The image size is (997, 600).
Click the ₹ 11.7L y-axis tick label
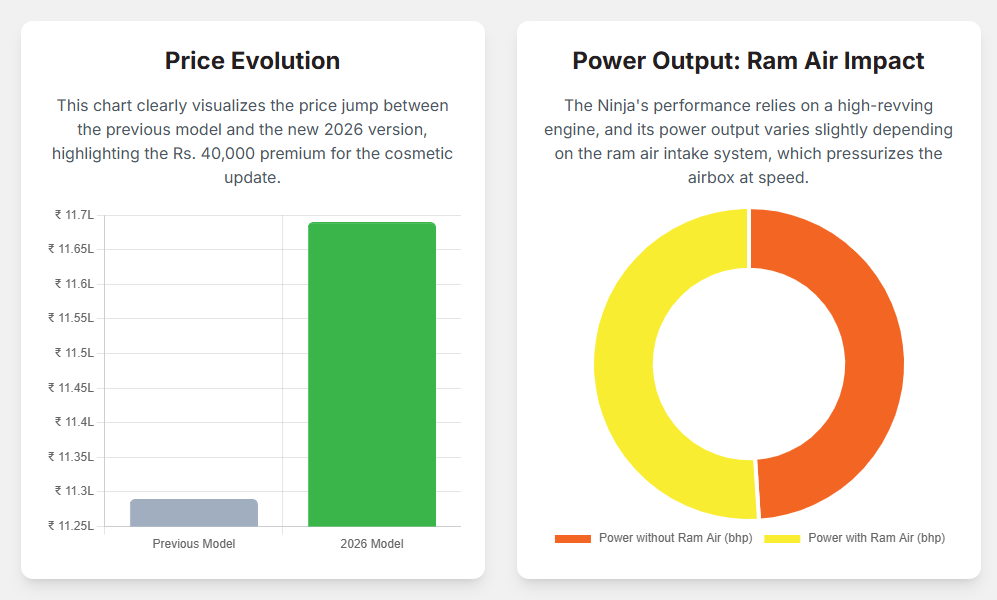[x=74, y=215]
